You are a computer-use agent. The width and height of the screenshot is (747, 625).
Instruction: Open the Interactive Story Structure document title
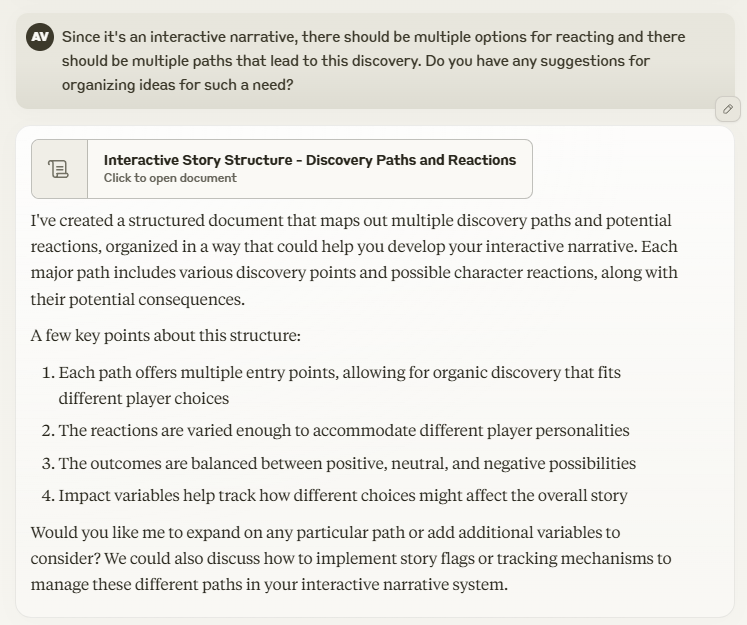310,160
